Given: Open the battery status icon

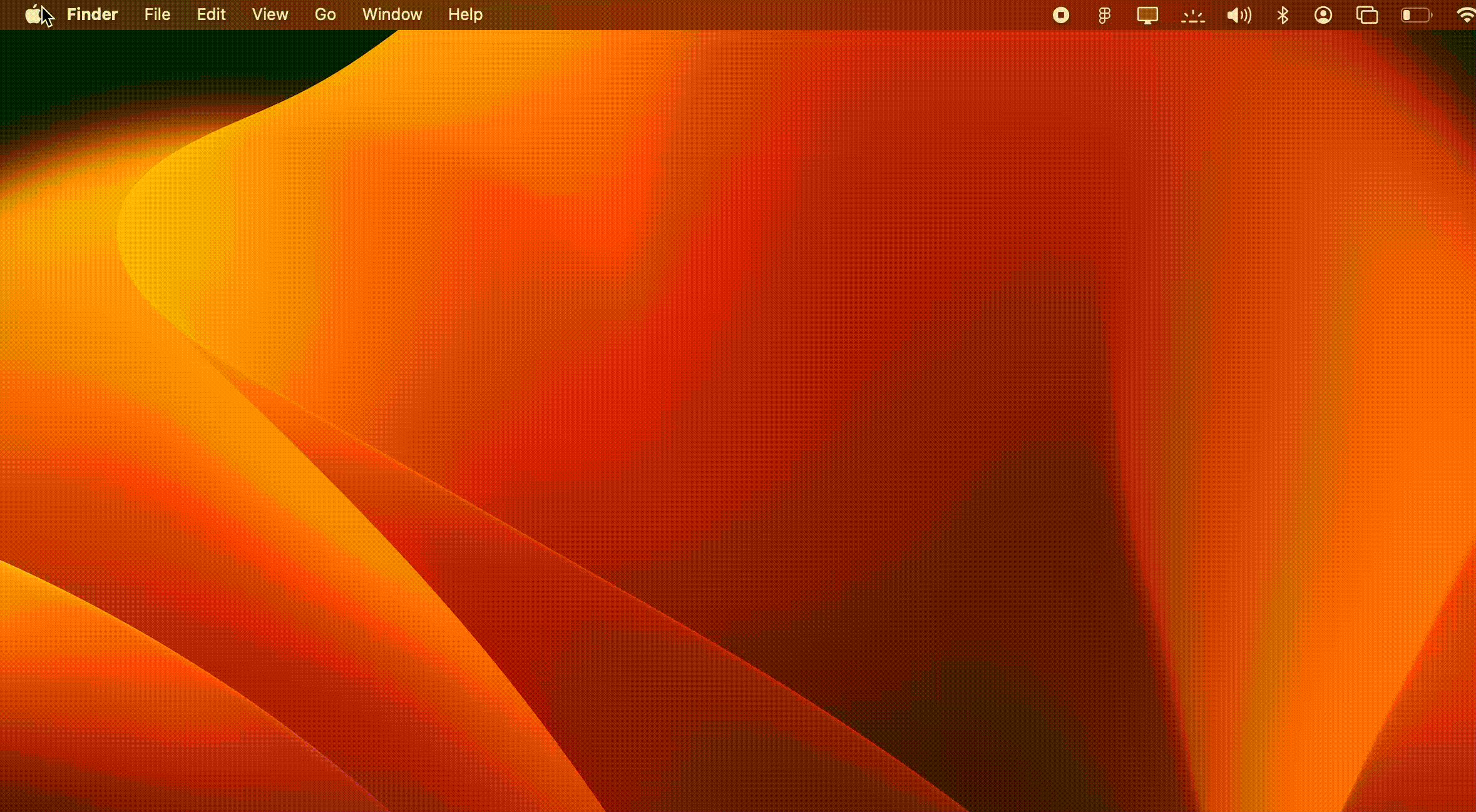Looking at the screenshot, I should (x=1417, y=15).
